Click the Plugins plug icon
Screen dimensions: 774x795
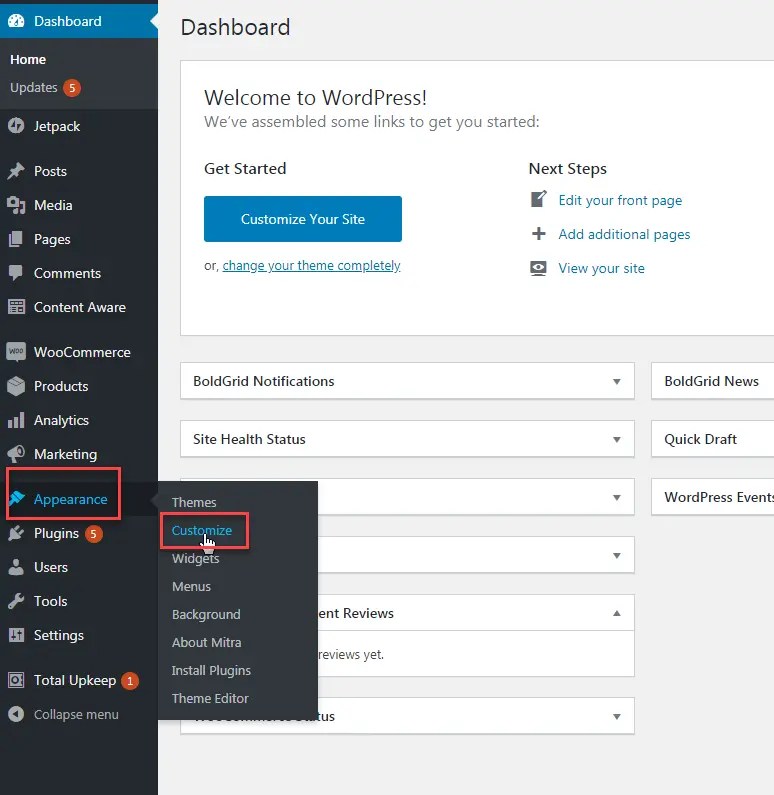coord(16,533)
